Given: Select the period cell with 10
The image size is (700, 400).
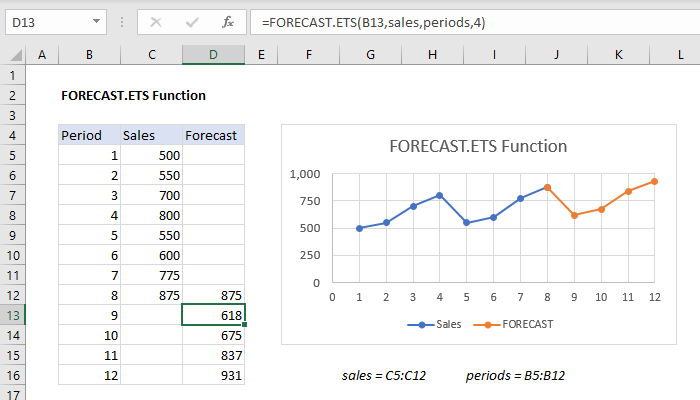Looking at the screenshot, I should click(89, 335).
